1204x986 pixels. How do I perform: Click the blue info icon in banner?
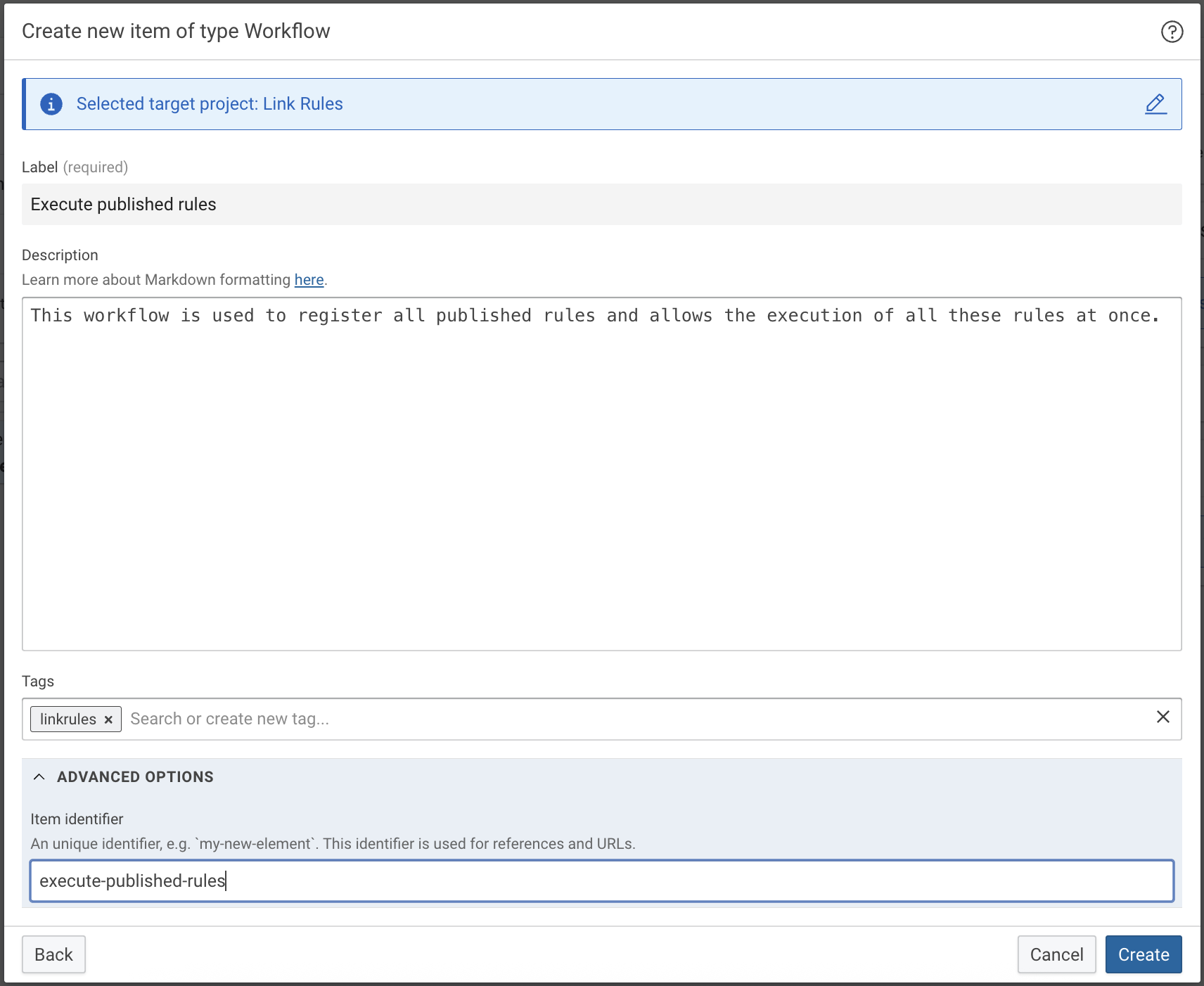point(51,104)
